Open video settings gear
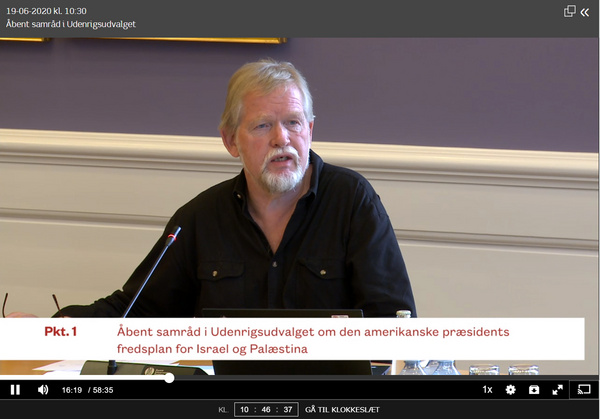600x419 pixels. tap(510, 390)
